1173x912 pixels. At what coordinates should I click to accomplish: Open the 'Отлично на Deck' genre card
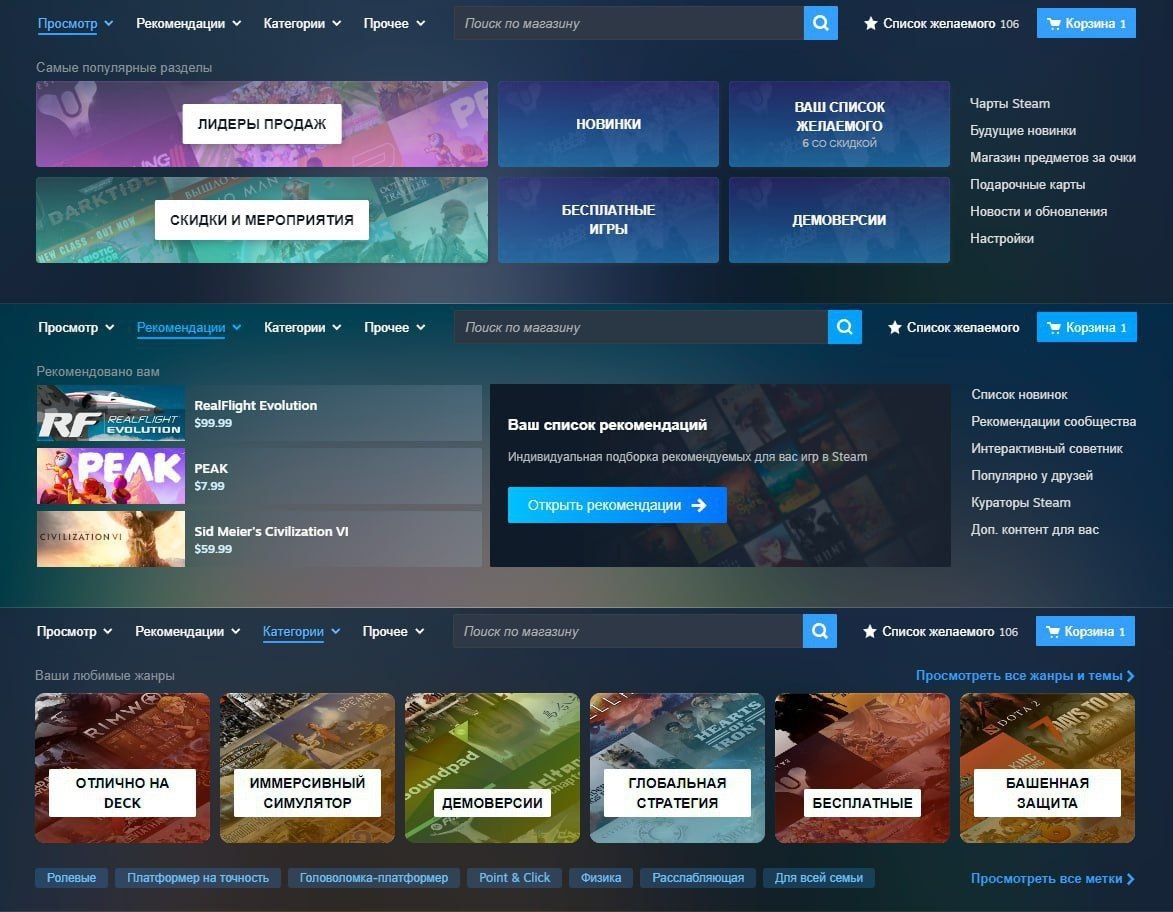123,768
